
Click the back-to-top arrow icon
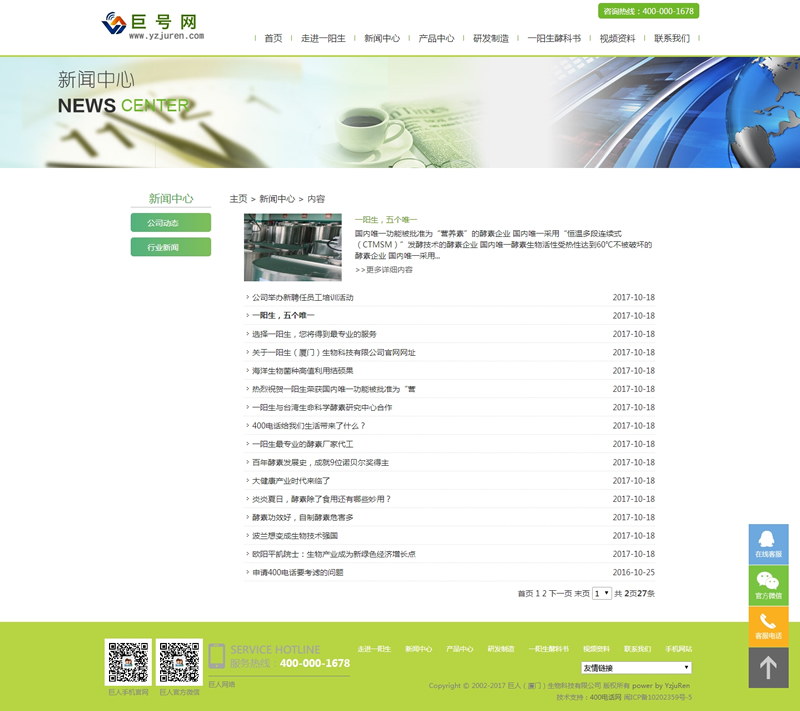pyautogui.click(x=768, y=668)
